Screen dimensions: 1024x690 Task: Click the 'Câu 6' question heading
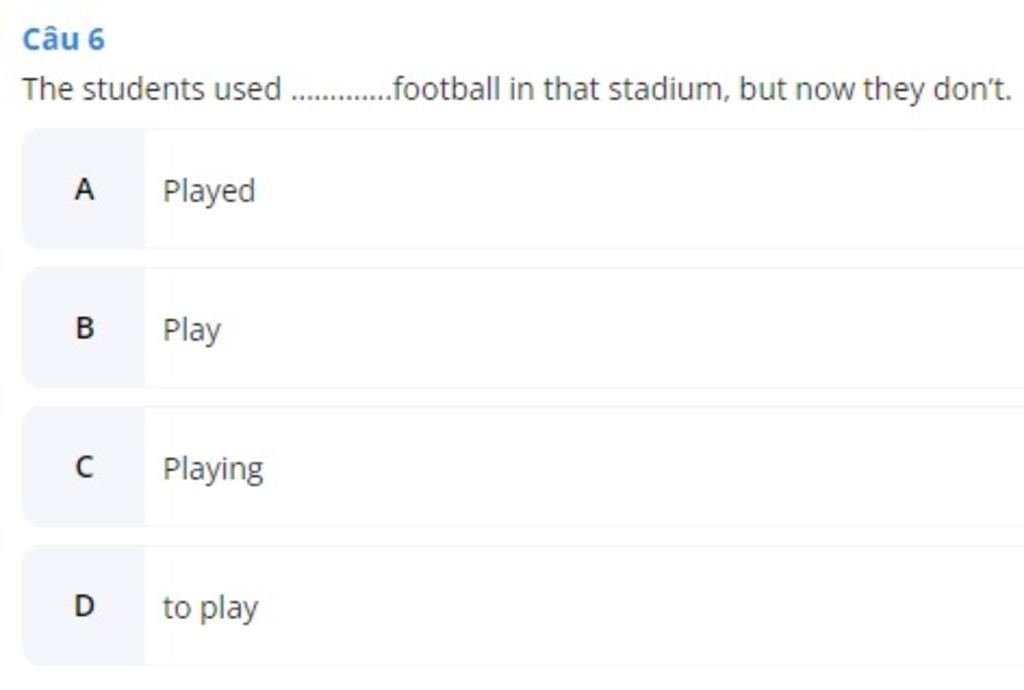coord(63,39)
